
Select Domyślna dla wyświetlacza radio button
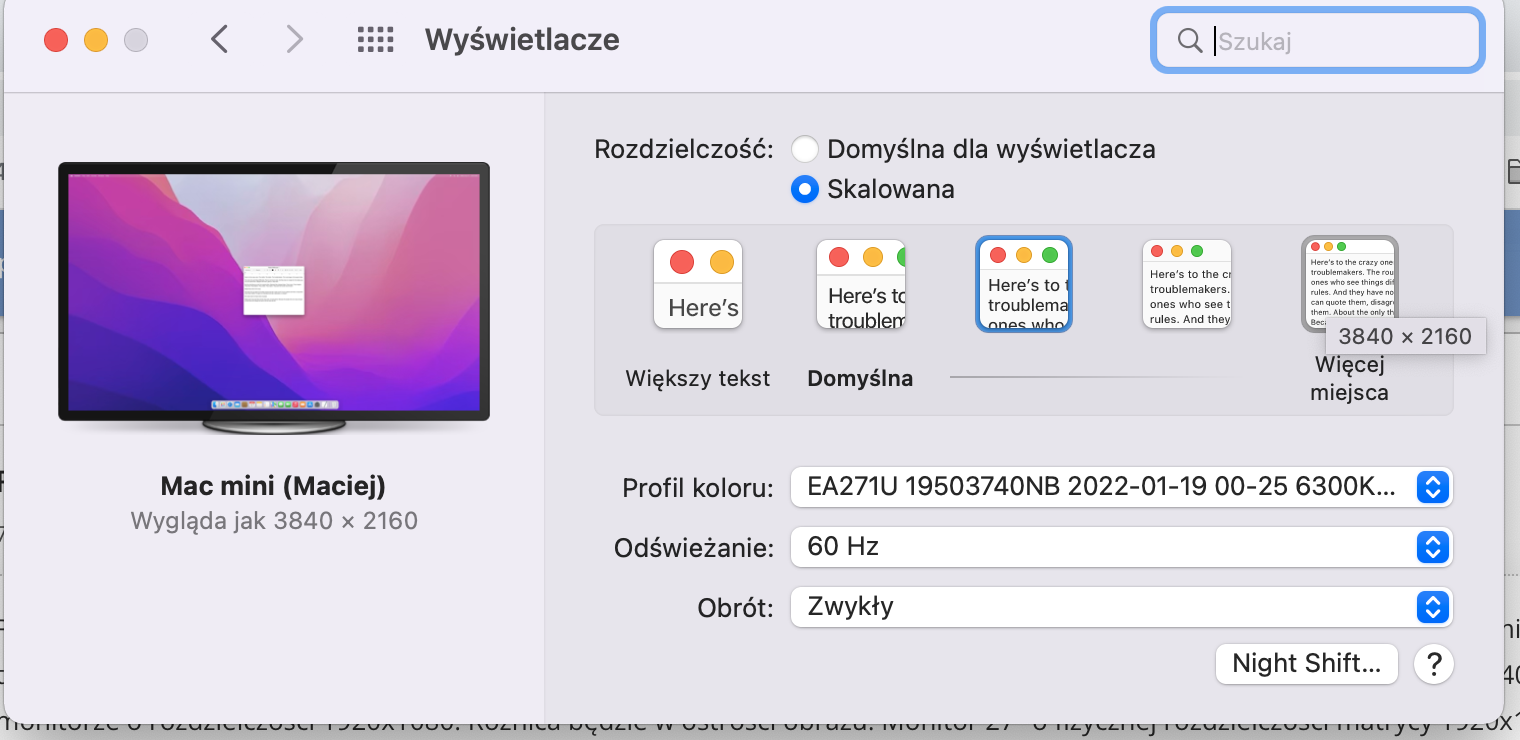805,150
